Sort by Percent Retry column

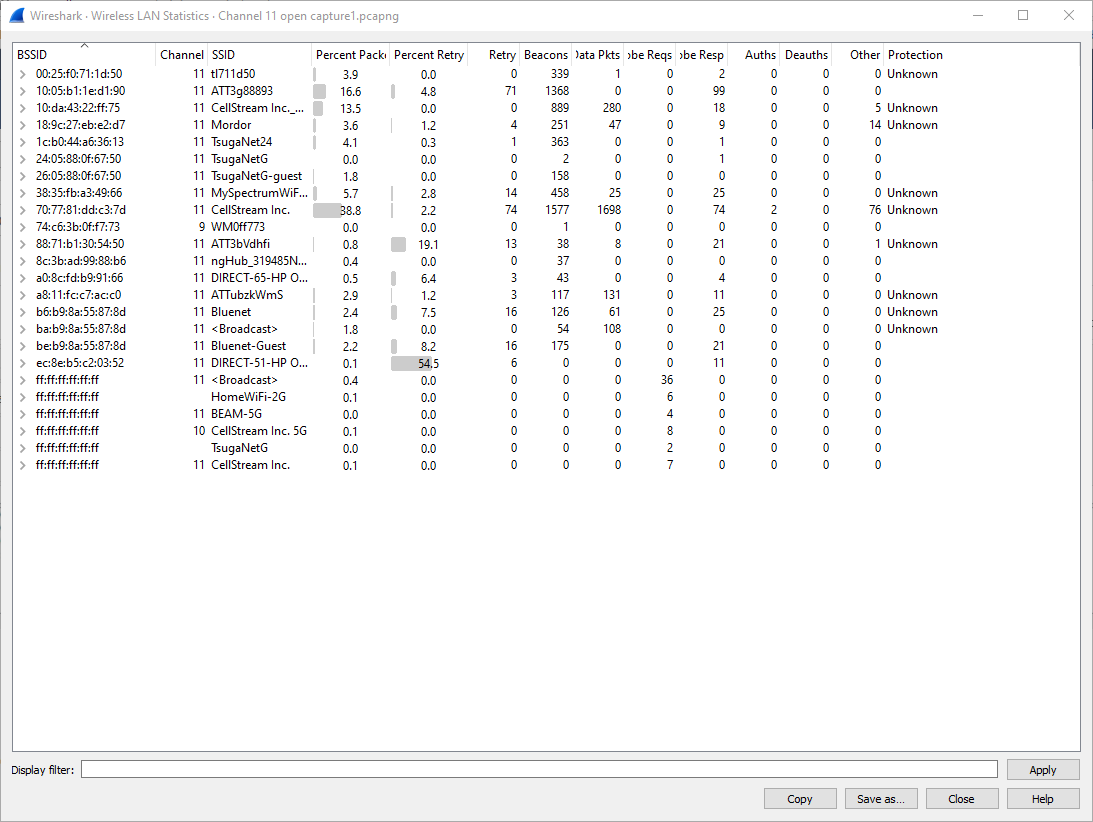tap(428, 55)
